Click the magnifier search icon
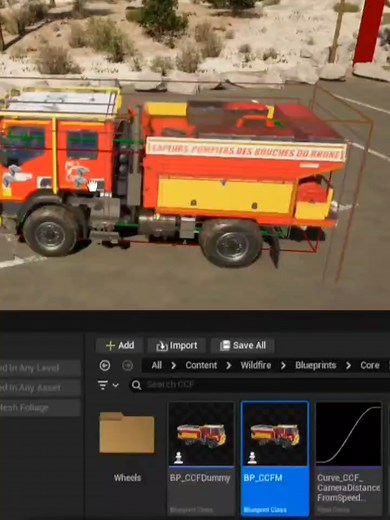Image resolution: width=390 pixels, height=520 pixels. pyautogui.click(x=136, y=385)
